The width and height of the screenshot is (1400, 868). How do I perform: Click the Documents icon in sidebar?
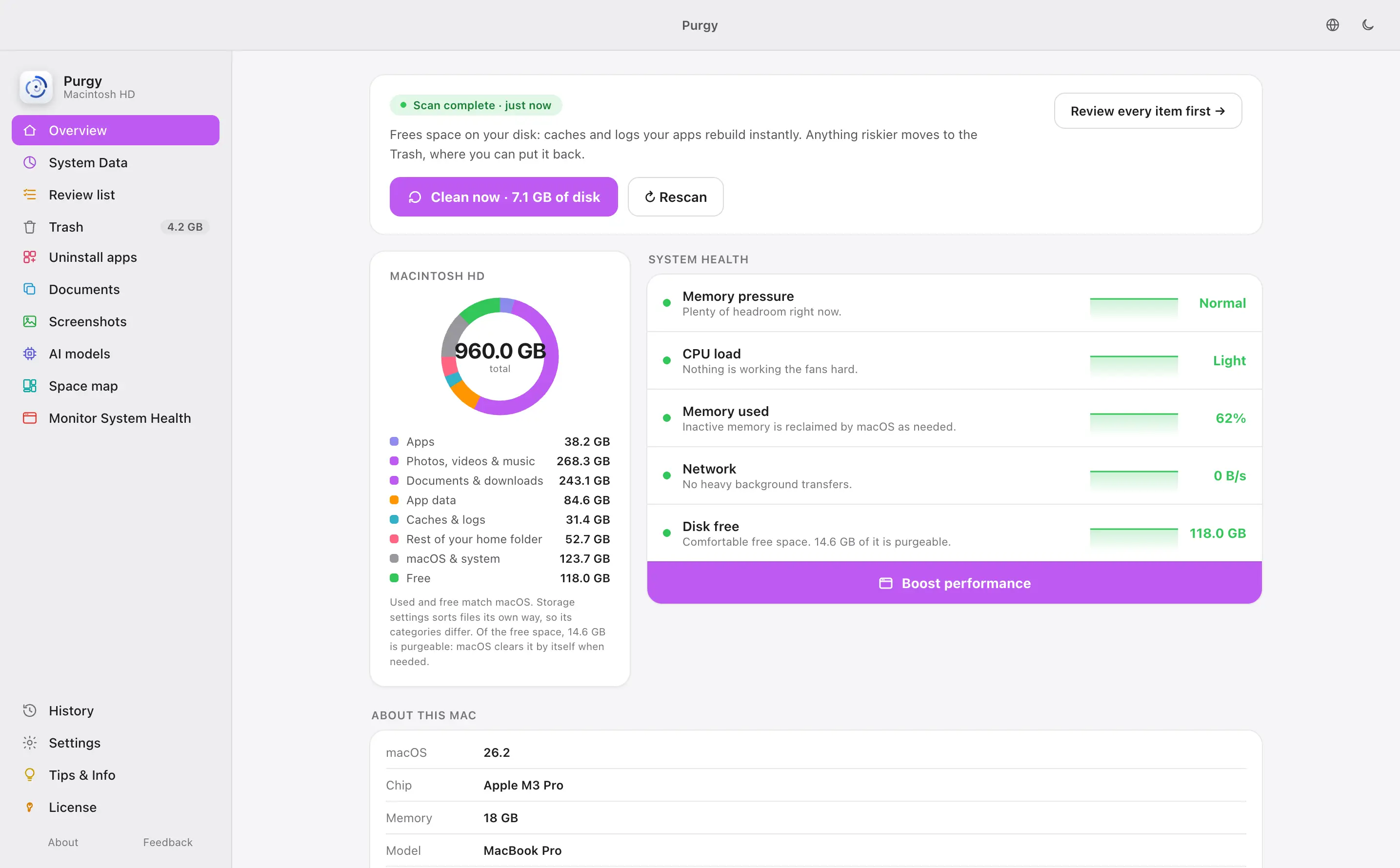tap(30, 289)
